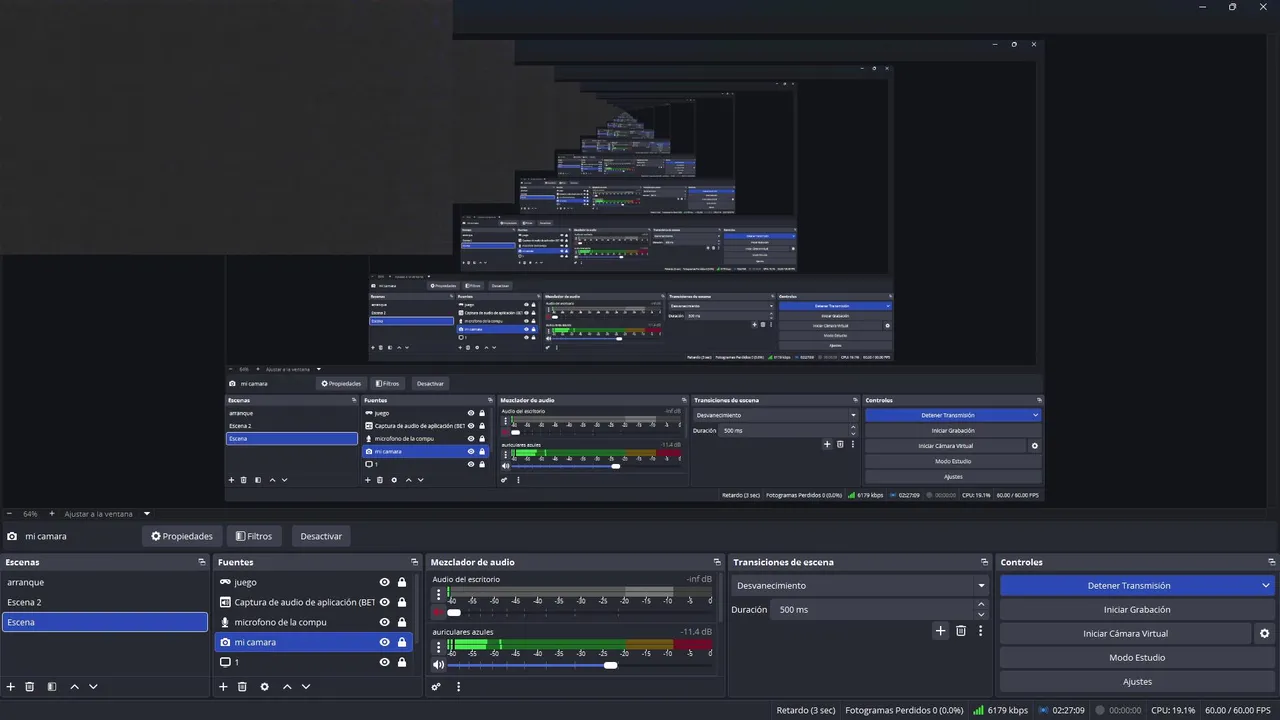Screen dimensions: 1280x720
Task: Increase the transition duration with up arrow
Action: click(981, 605)
